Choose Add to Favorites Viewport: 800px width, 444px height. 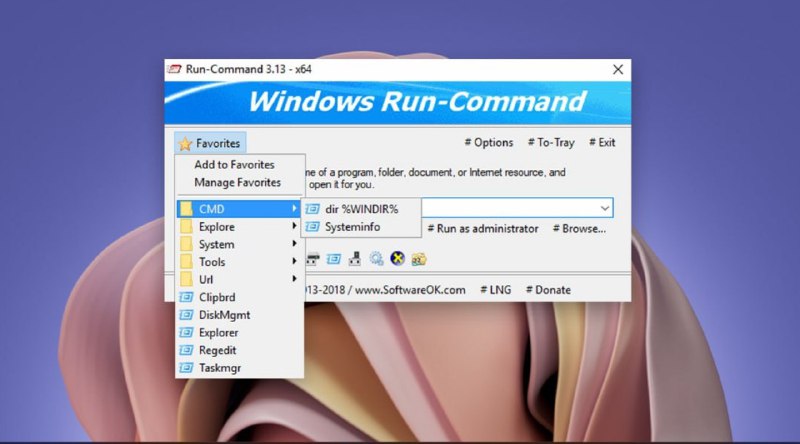tap(234, 164)
